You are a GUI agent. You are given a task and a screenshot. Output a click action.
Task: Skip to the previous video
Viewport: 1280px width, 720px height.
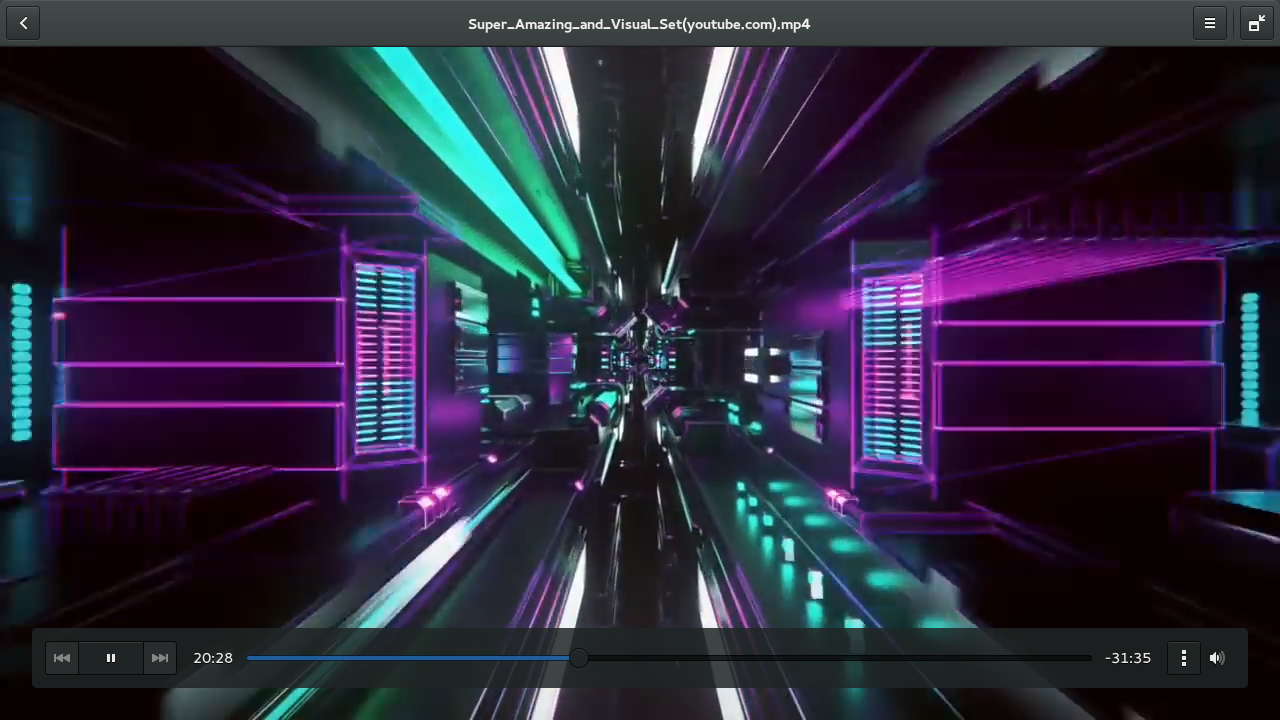(x=62, y=658)
